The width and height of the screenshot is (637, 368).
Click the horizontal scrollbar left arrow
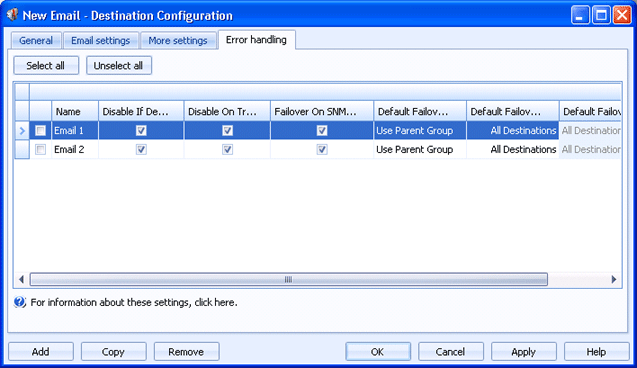(22, 279)
